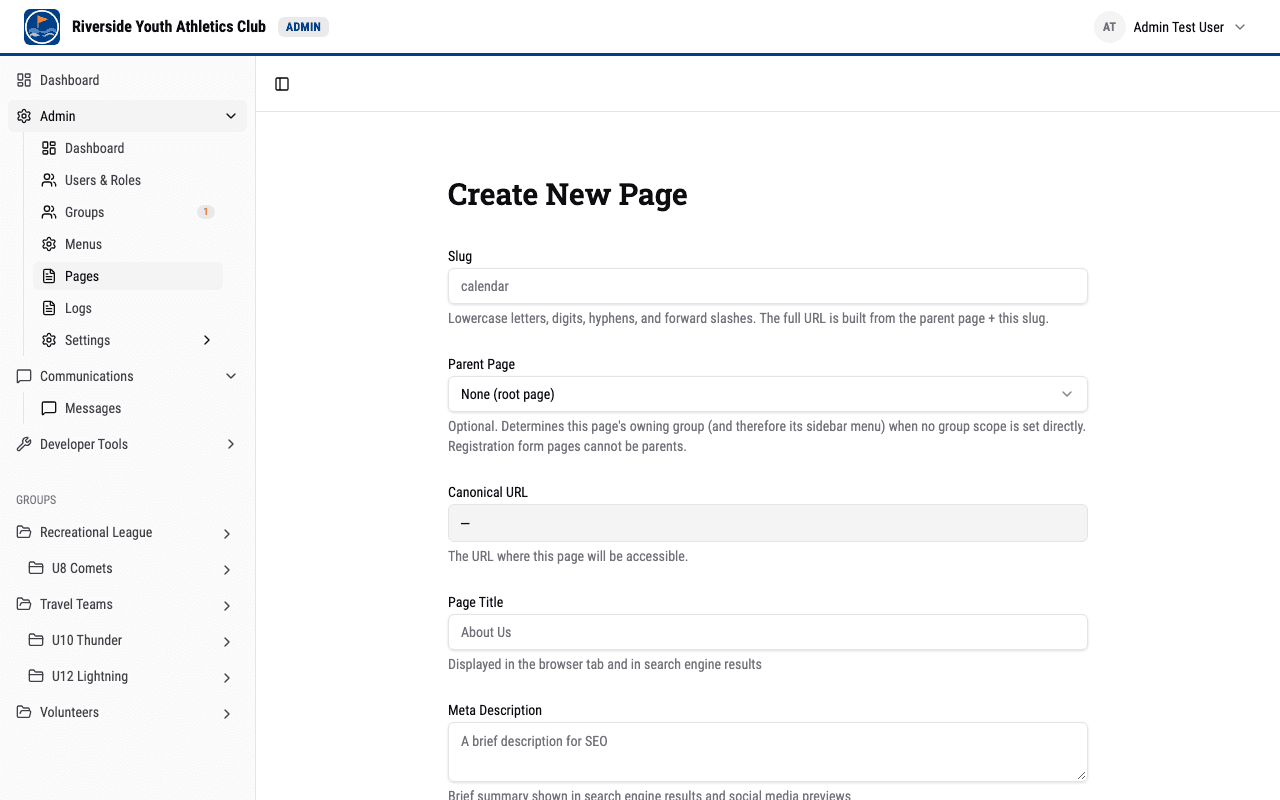Click the U8 Comets folder icon
This screenshot has width=1280, height=800.
tap(36, 568)
